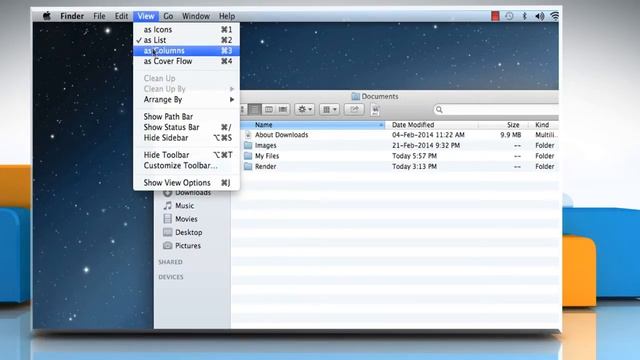The width and height of the screenshot is (640, 360).
Task: Open the Apple menu
Action: (47, 16)
